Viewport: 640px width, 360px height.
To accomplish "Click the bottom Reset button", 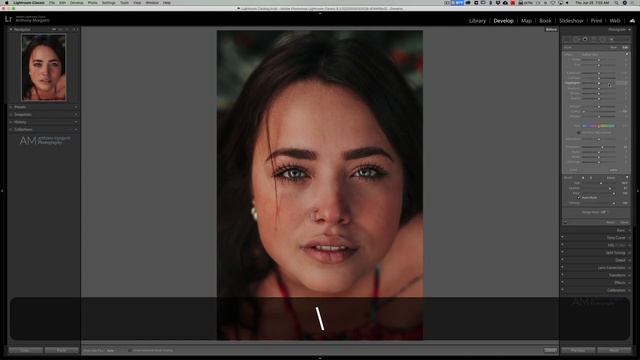I will 614,350.
